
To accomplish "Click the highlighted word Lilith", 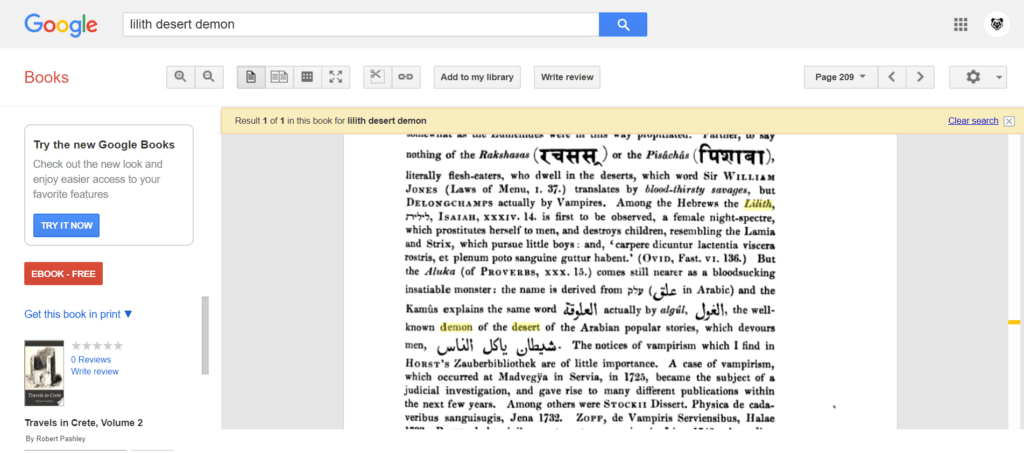I will tap(758, 204).
